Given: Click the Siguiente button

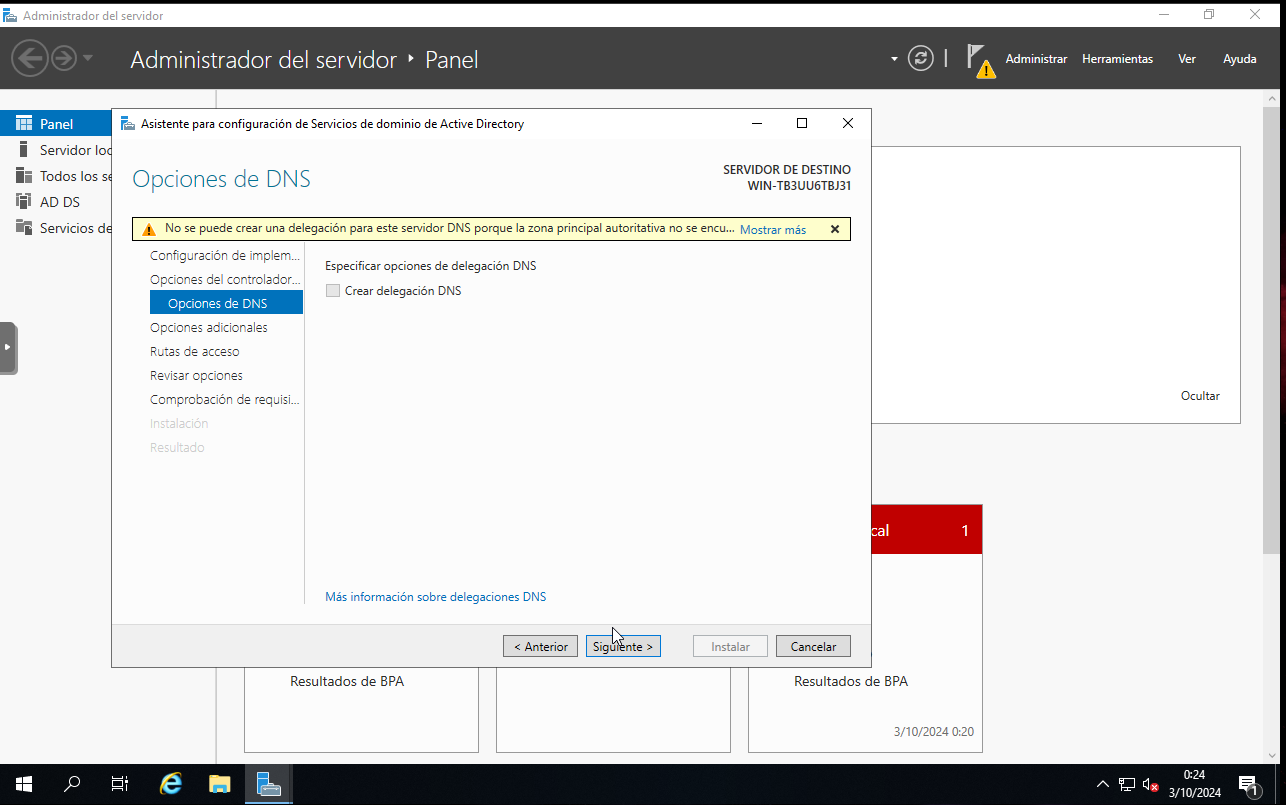Looking at the screenshot, I should click(623, 646).
